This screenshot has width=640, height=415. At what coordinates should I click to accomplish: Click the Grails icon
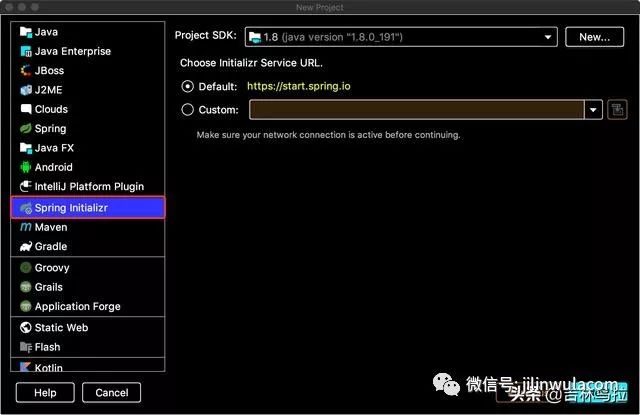[x=26, y=287]
